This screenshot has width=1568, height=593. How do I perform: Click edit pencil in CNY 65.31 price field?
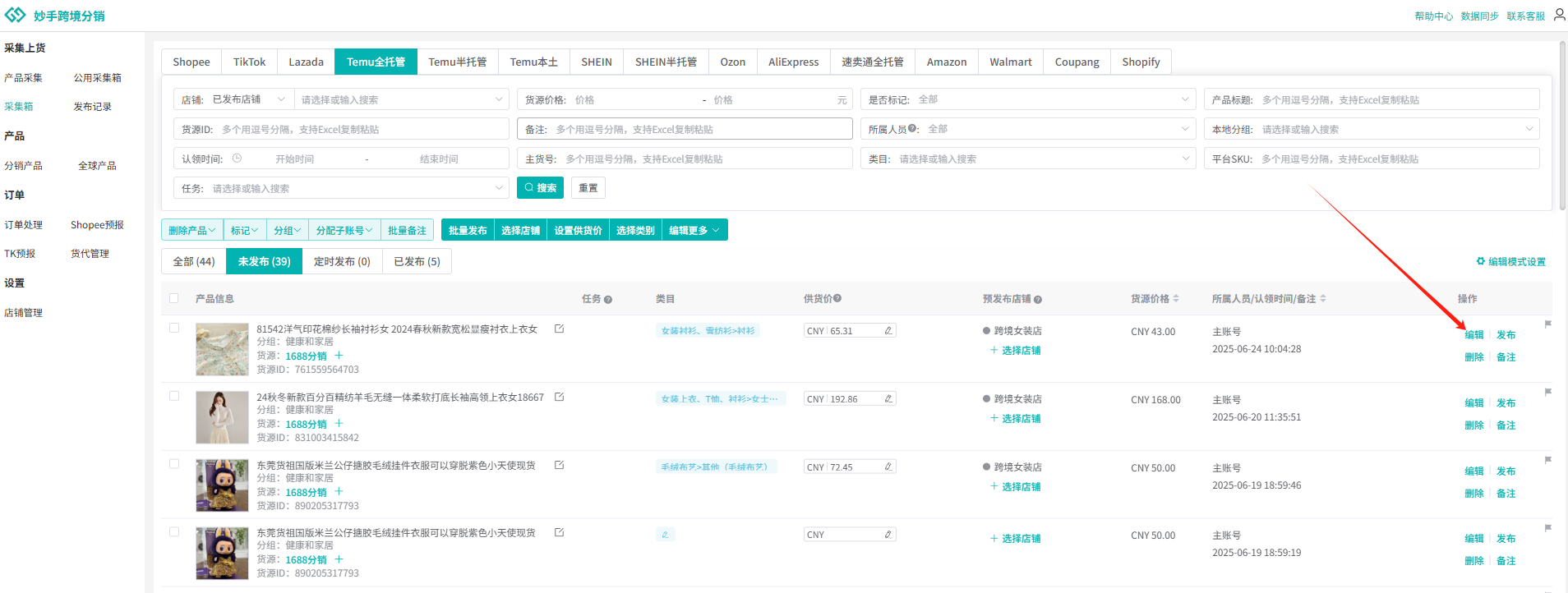(x=888, y=330)
